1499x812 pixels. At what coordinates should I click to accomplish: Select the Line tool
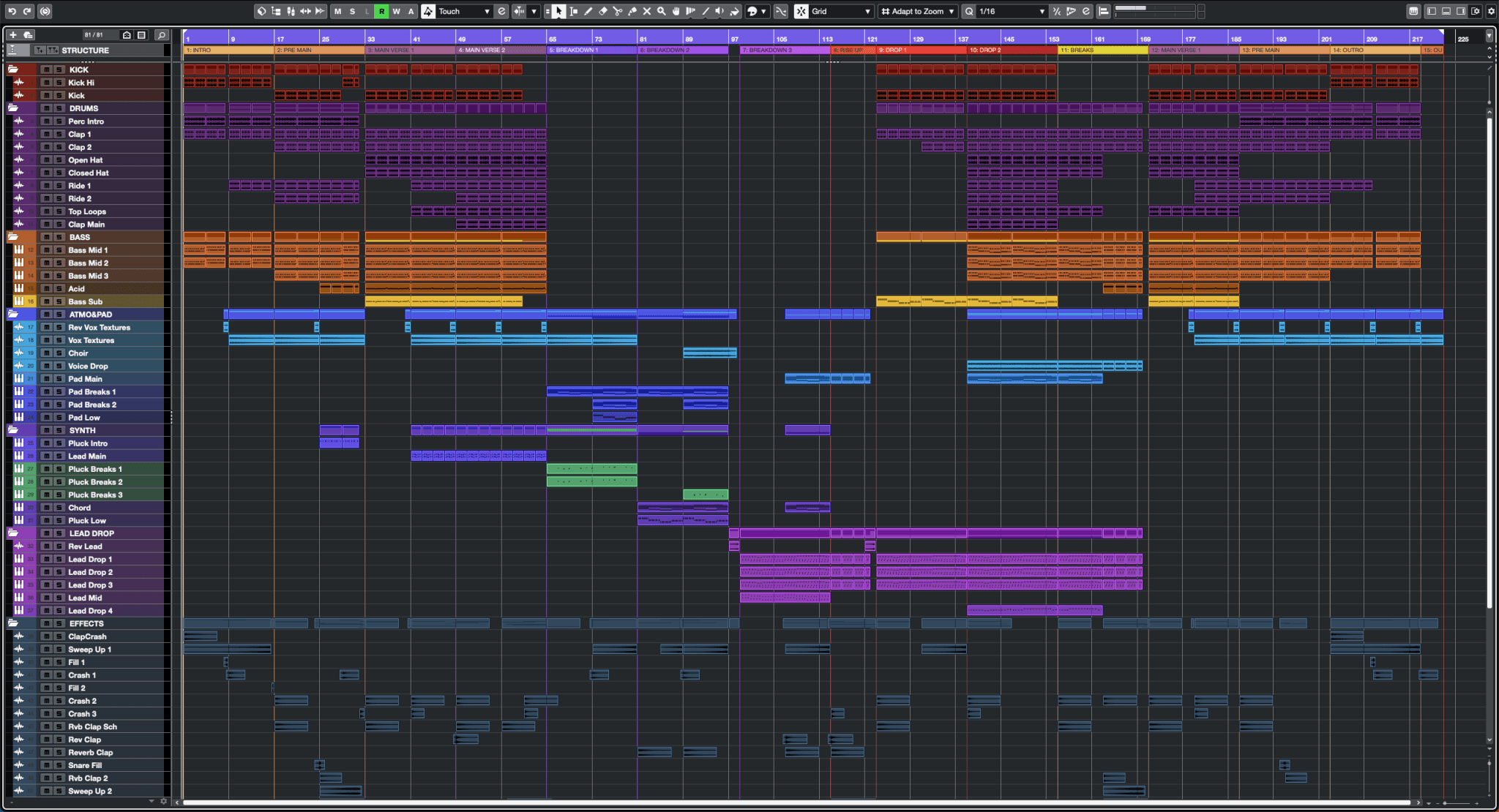coord(706,11)
